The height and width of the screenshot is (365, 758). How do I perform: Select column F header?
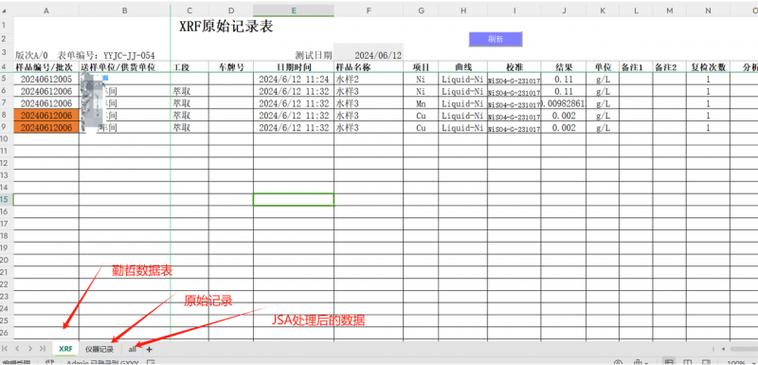click(368, 10)
